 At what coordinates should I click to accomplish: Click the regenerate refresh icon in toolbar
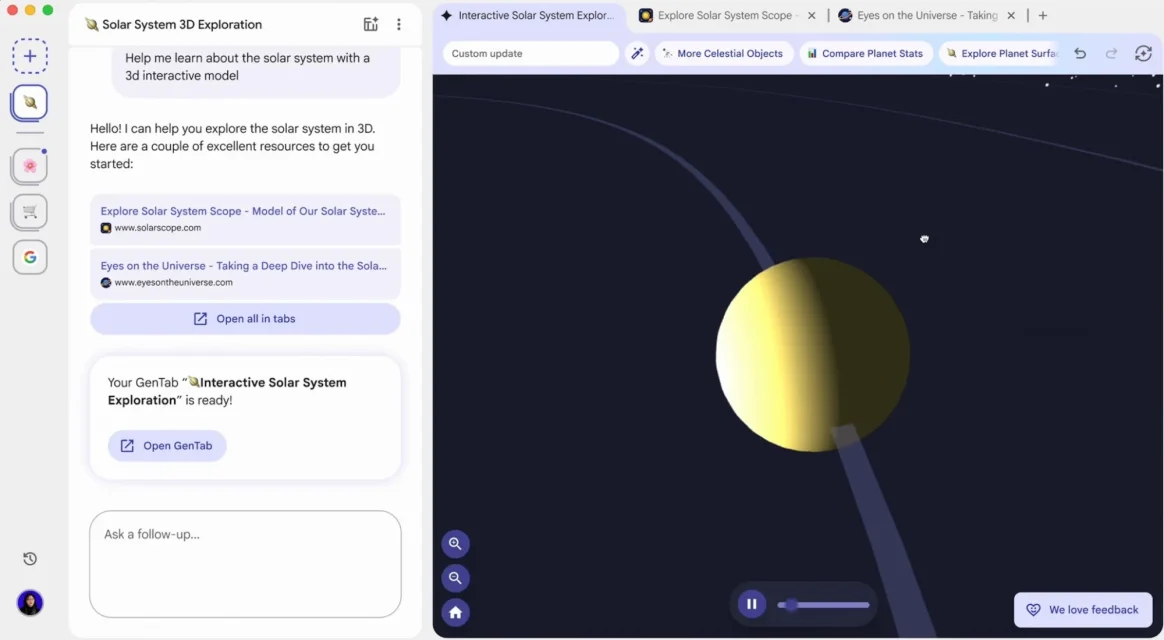point(1143,54)
